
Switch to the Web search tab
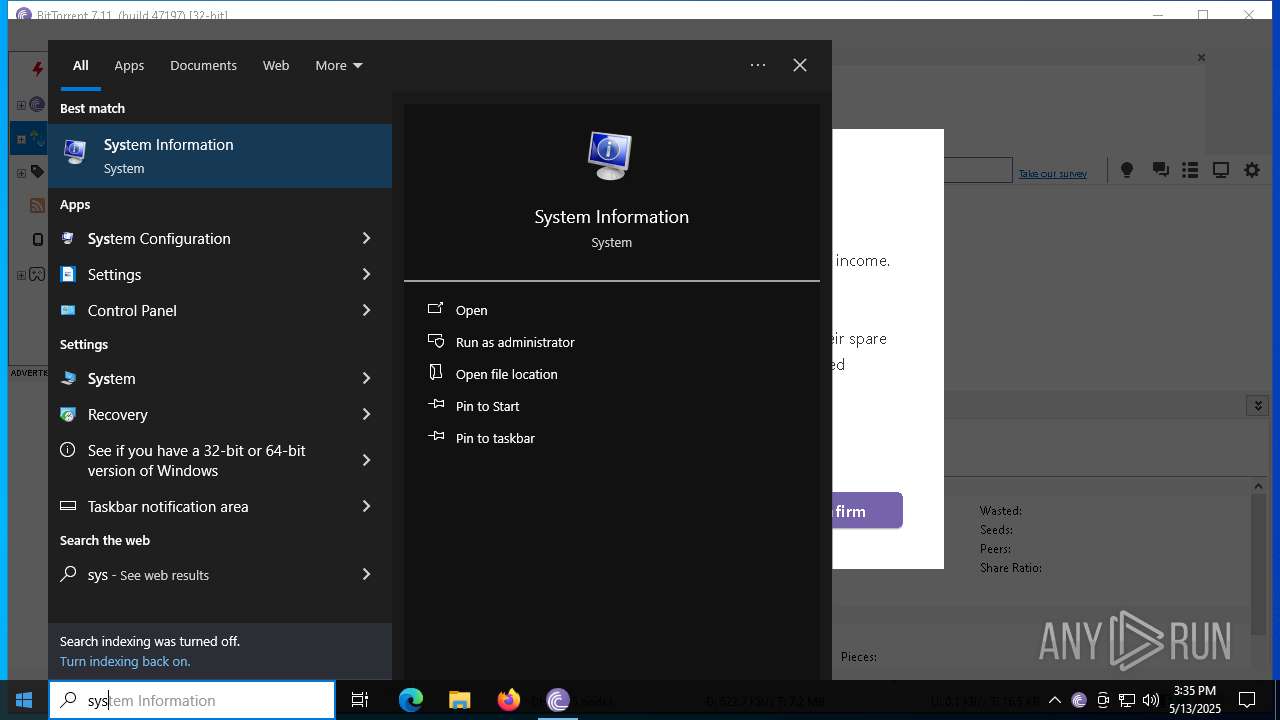click(276, 65)
